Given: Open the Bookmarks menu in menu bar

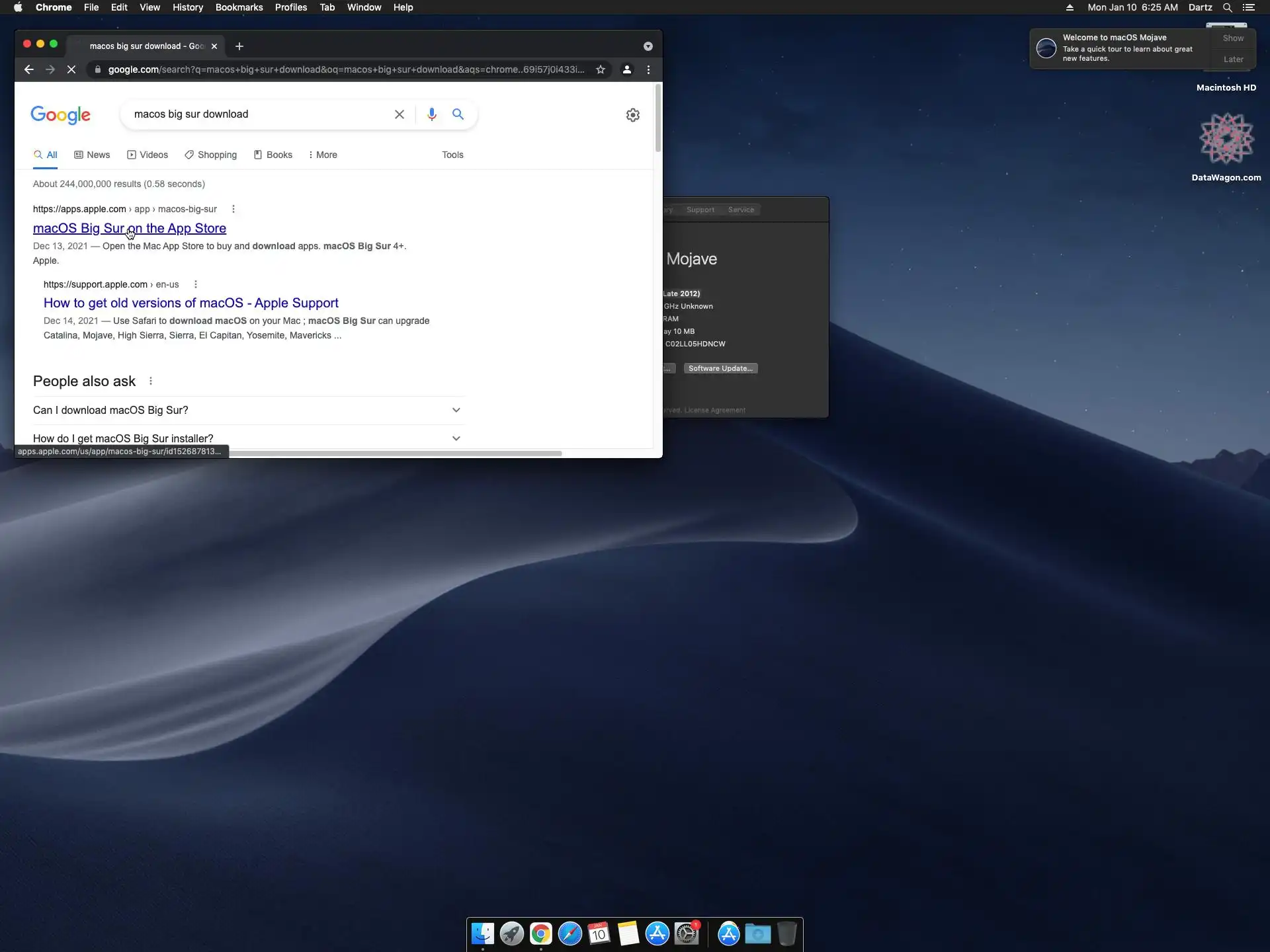Looking at the screenshot, I should pyautogui.click(x=239, y=7).
